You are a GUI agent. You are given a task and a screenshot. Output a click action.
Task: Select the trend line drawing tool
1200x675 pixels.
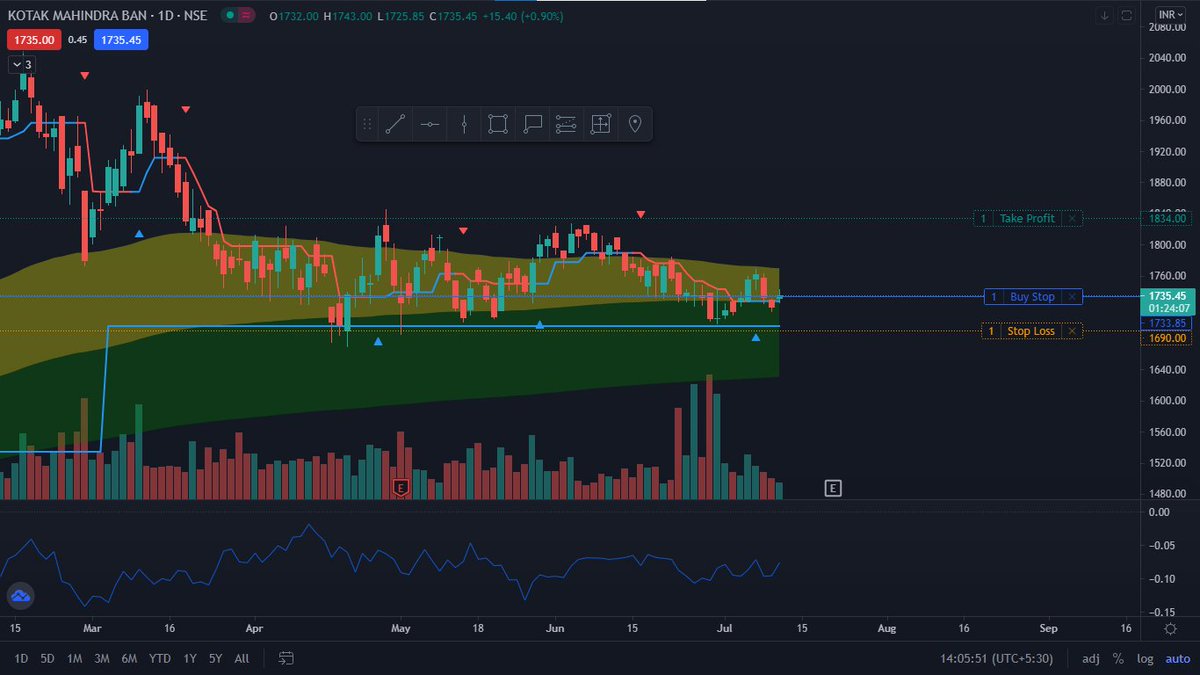coord(396,124)
